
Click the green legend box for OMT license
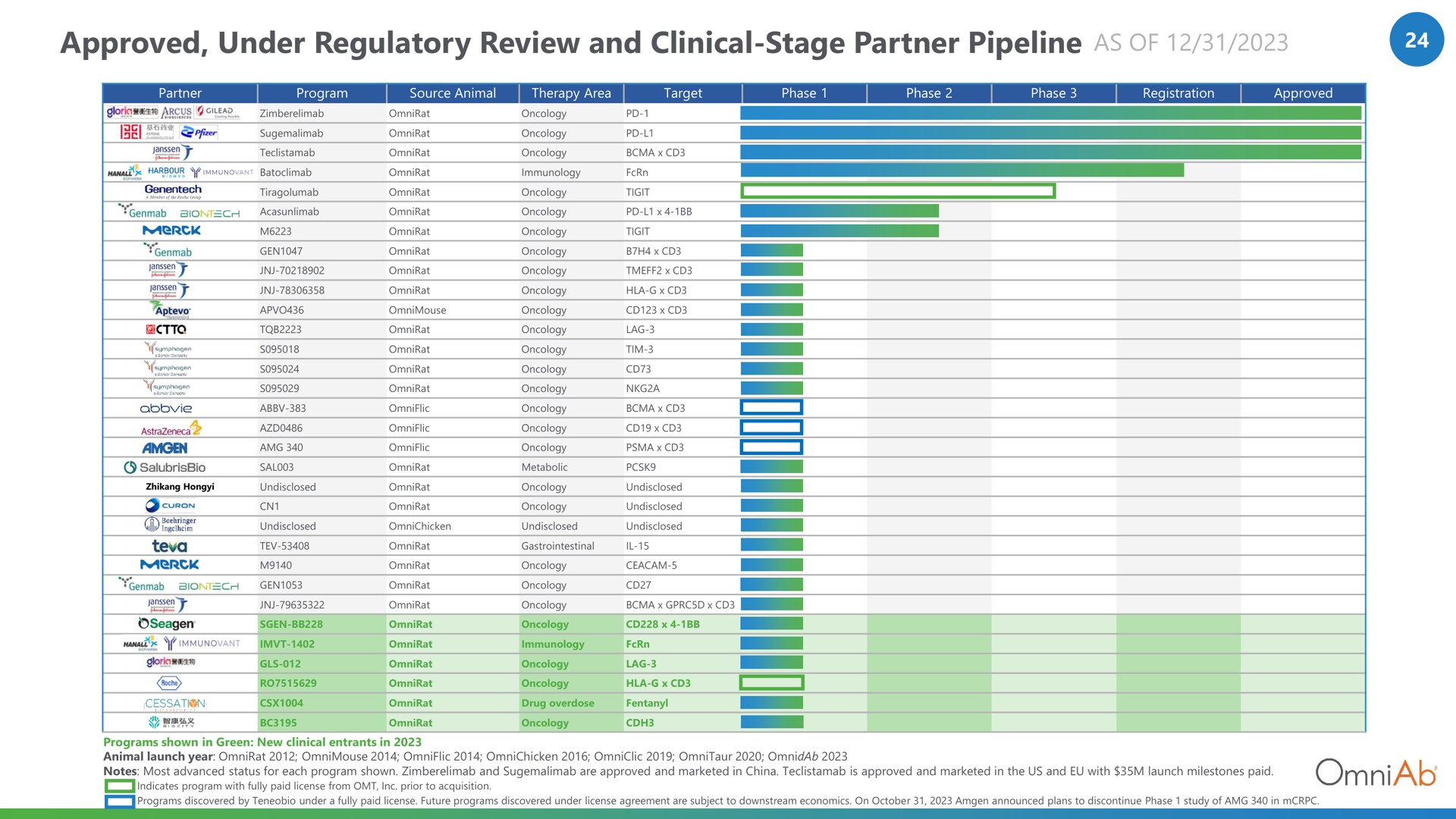(120, 786)
